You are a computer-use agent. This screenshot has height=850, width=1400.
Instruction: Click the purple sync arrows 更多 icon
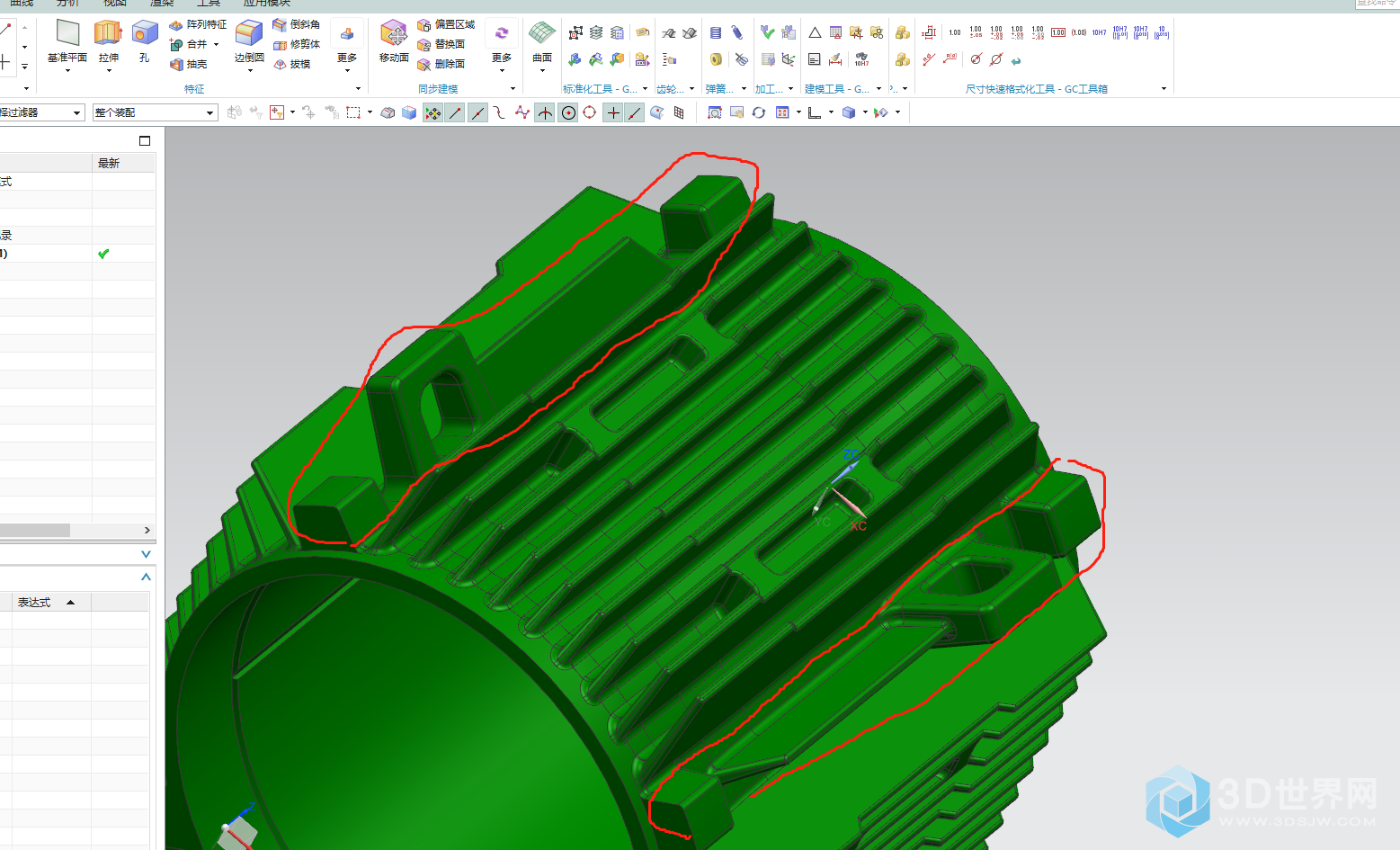(502, 33)
